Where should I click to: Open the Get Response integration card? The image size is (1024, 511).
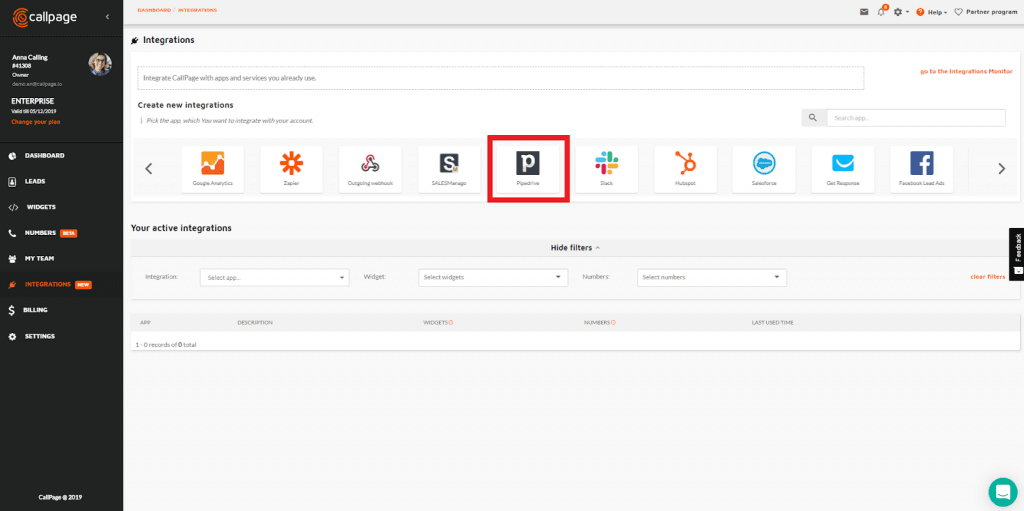(842, 169)
